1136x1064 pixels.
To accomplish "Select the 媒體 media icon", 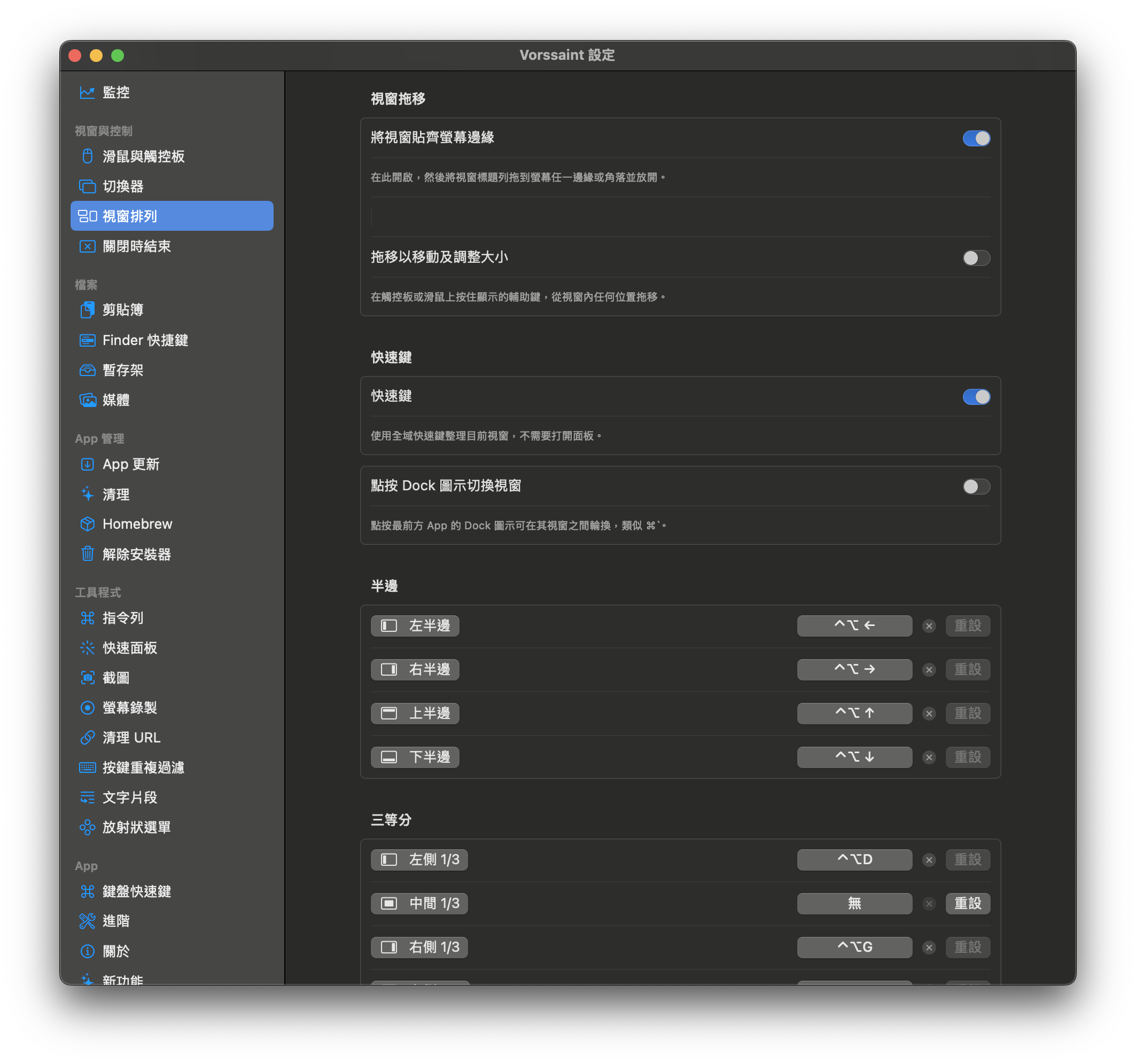I will tap(87, 401).
